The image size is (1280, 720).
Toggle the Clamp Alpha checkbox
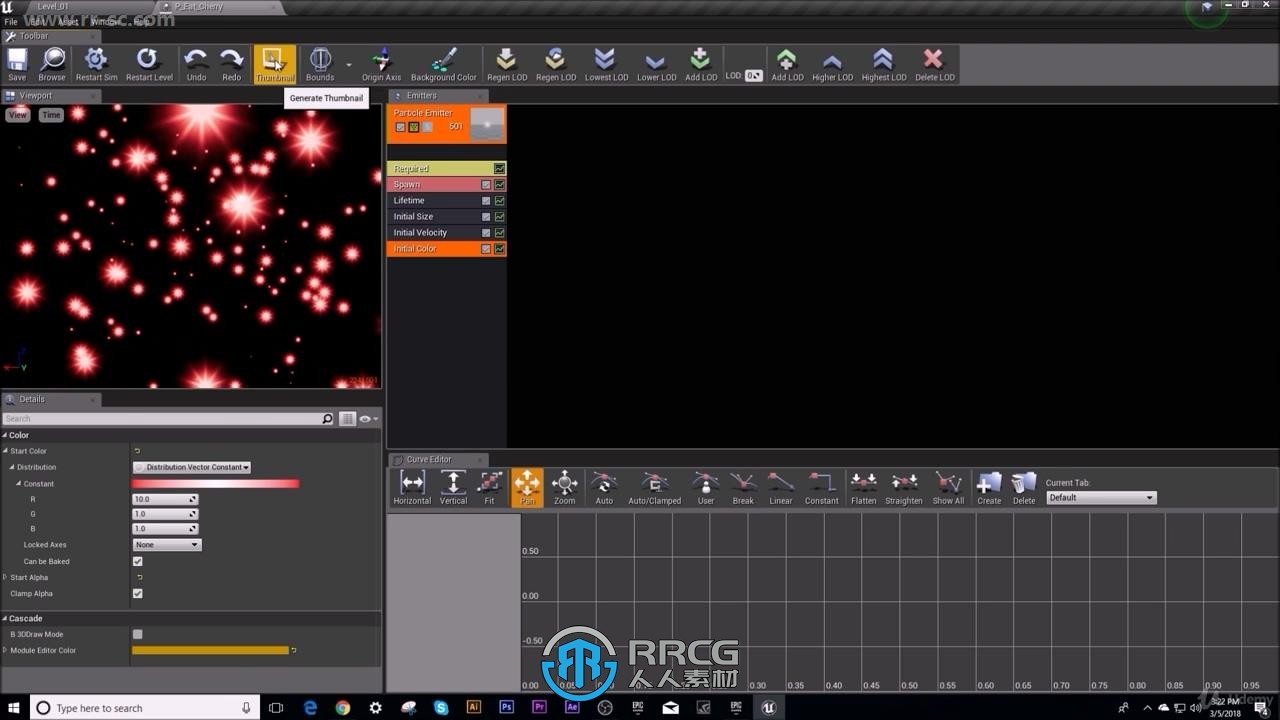138,593
